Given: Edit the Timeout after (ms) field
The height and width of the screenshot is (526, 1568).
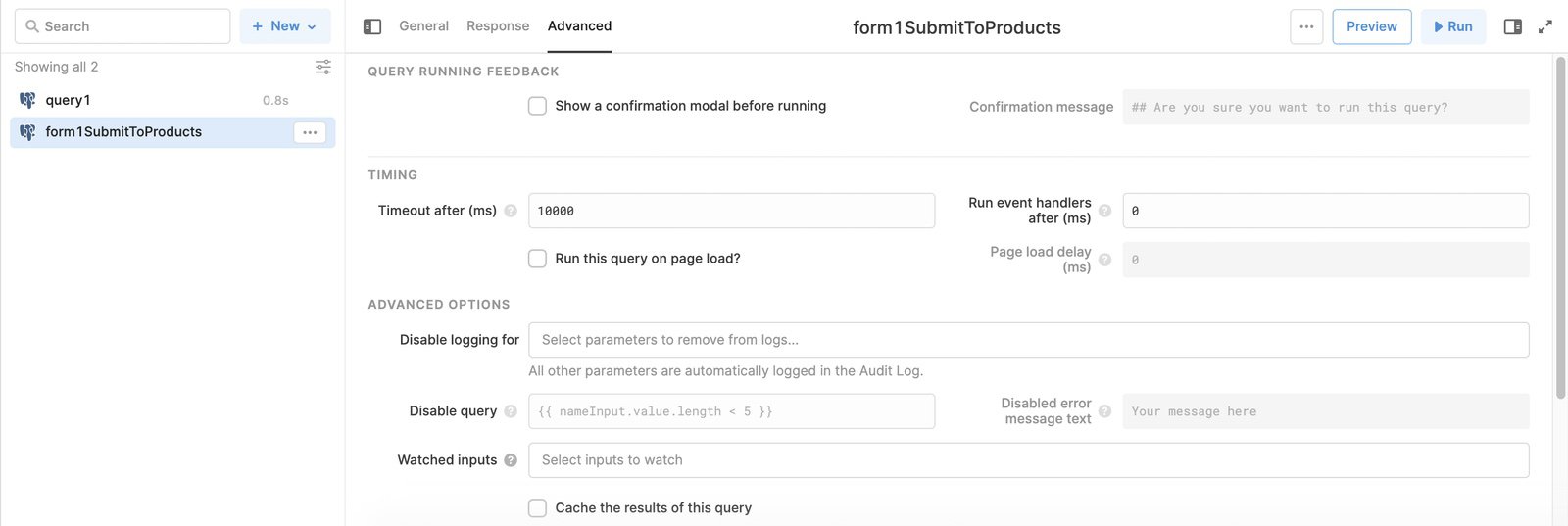Looking at the screenshot, I should click(731, 211).
